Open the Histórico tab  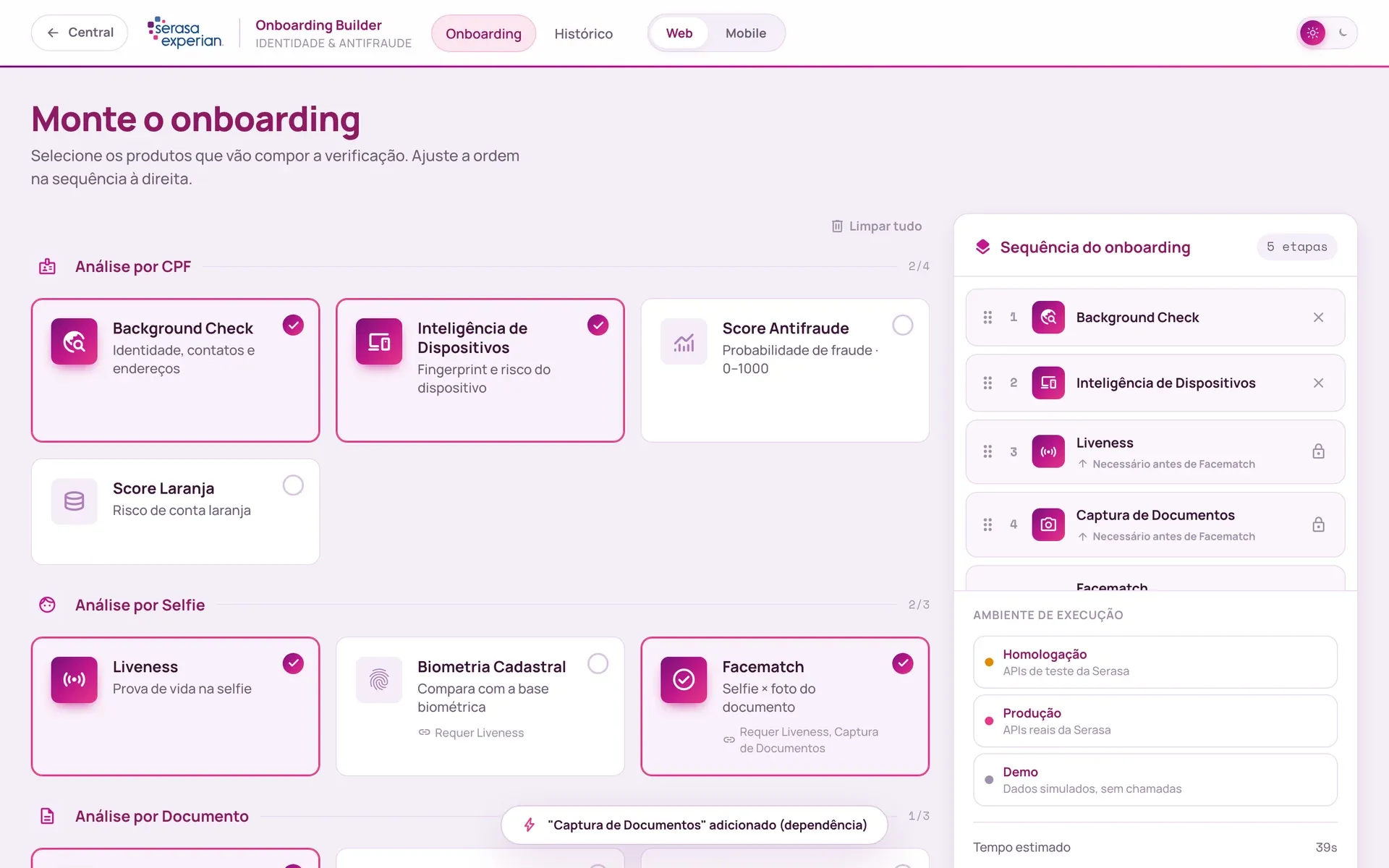coord(583,33)
